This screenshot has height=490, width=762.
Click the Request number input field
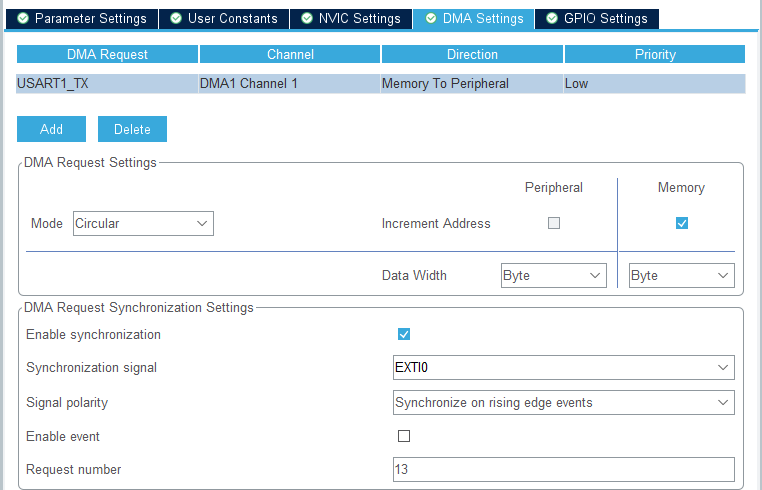pyautogui.click(x=564, y=470)
